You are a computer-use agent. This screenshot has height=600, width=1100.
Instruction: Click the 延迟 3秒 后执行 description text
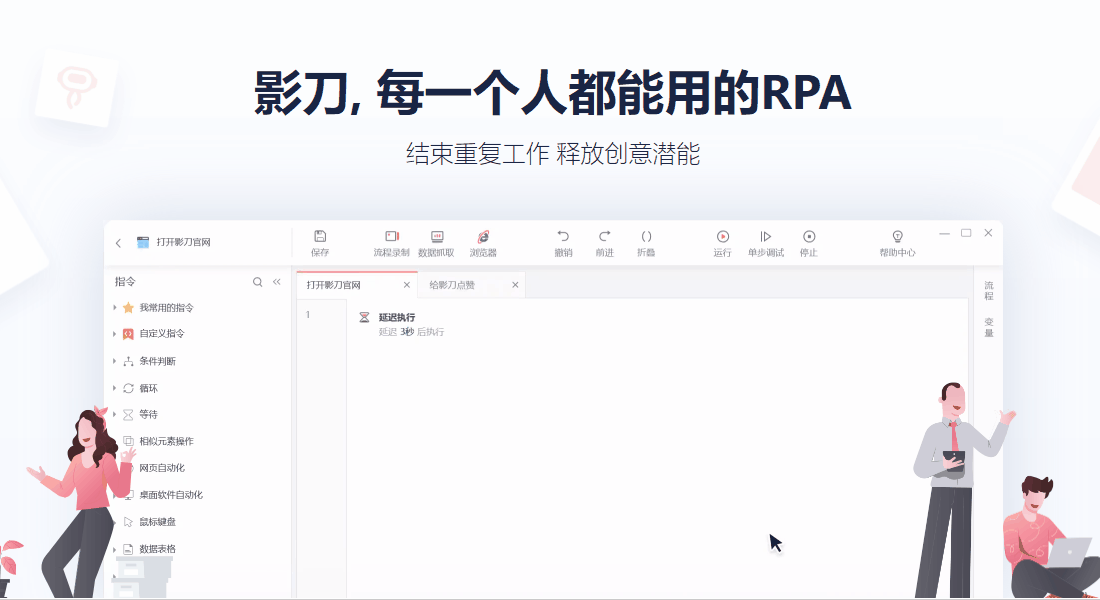(x=411, y=332)
